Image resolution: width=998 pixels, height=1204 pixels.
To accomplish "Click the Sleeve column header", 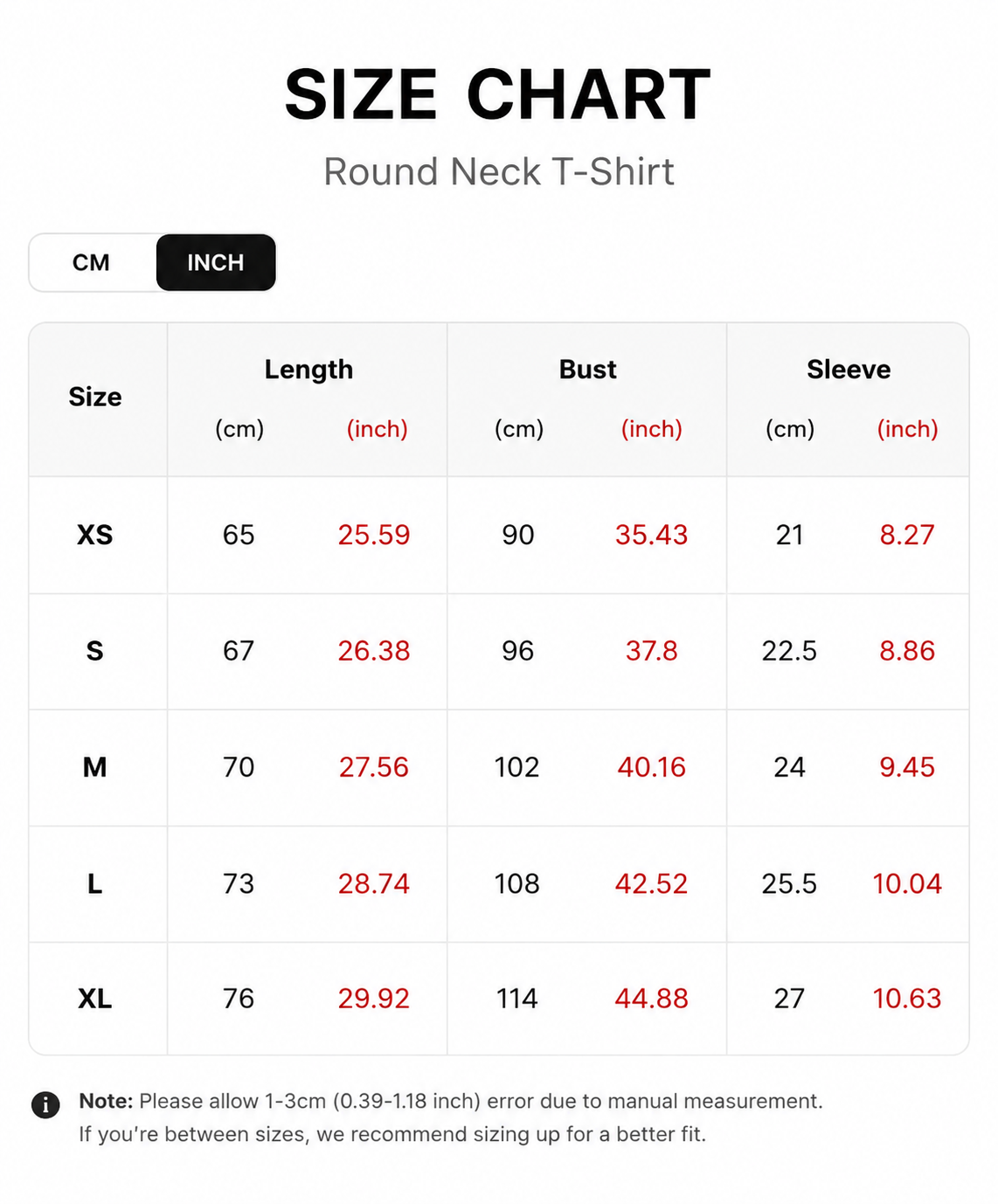I will click(x=849, y=370).
